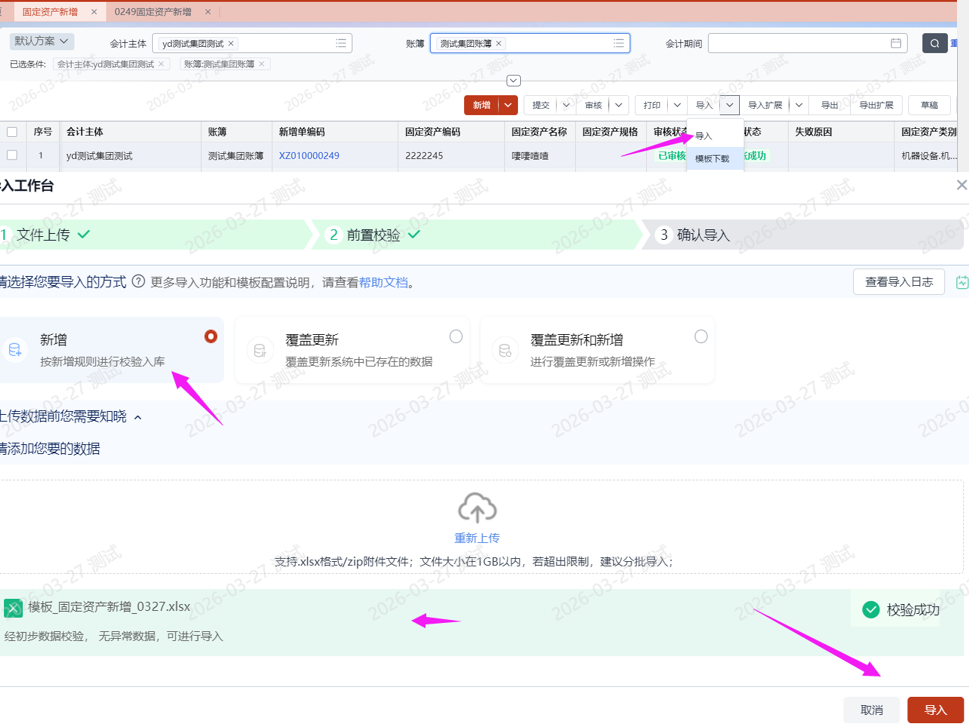Screen dimensions: 969x724
Task: Click the list icon in 会计主体 field
Action: coord(341,43)
